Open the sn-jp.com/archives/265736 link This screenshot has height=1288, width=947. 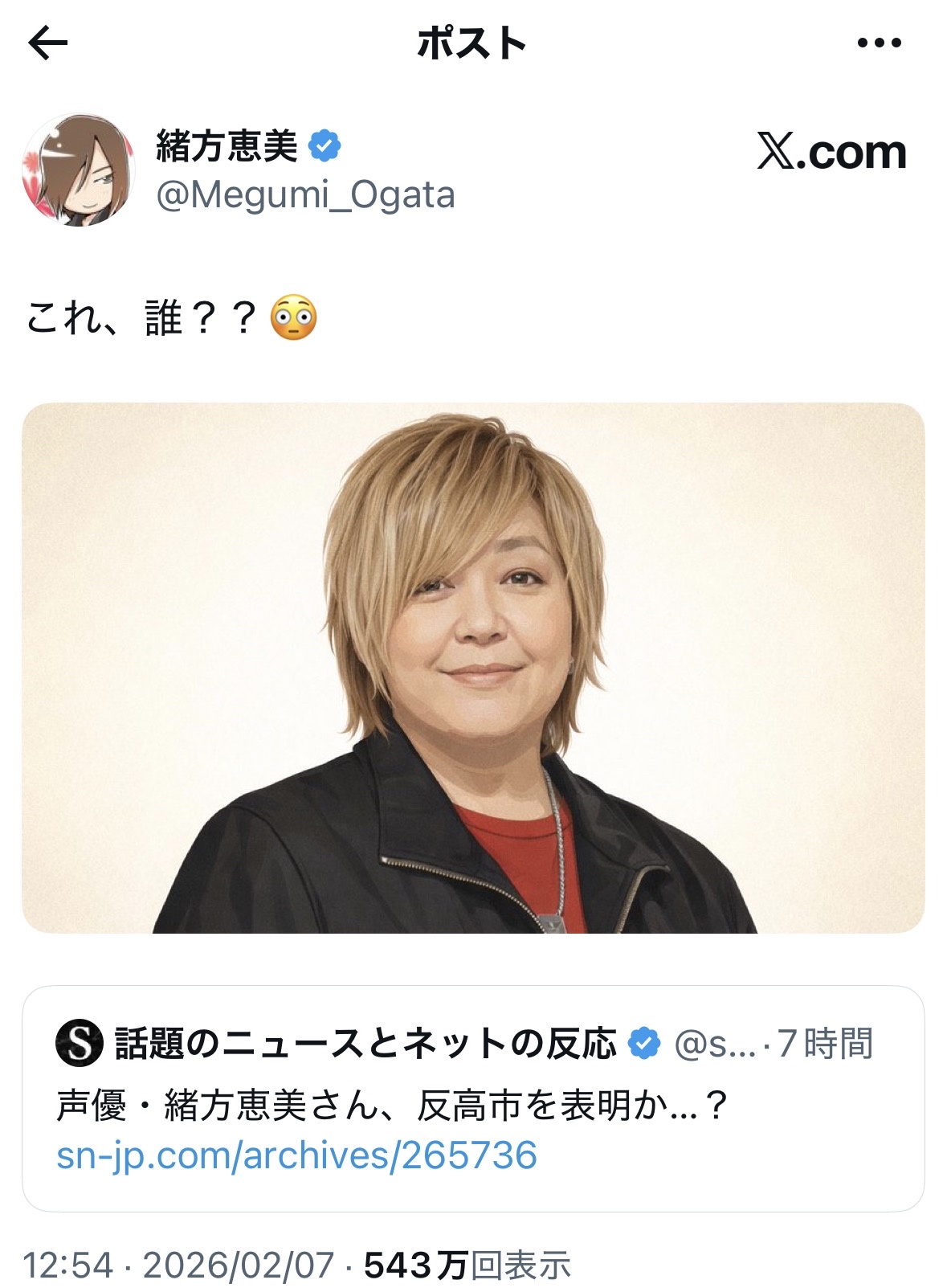296,1155
